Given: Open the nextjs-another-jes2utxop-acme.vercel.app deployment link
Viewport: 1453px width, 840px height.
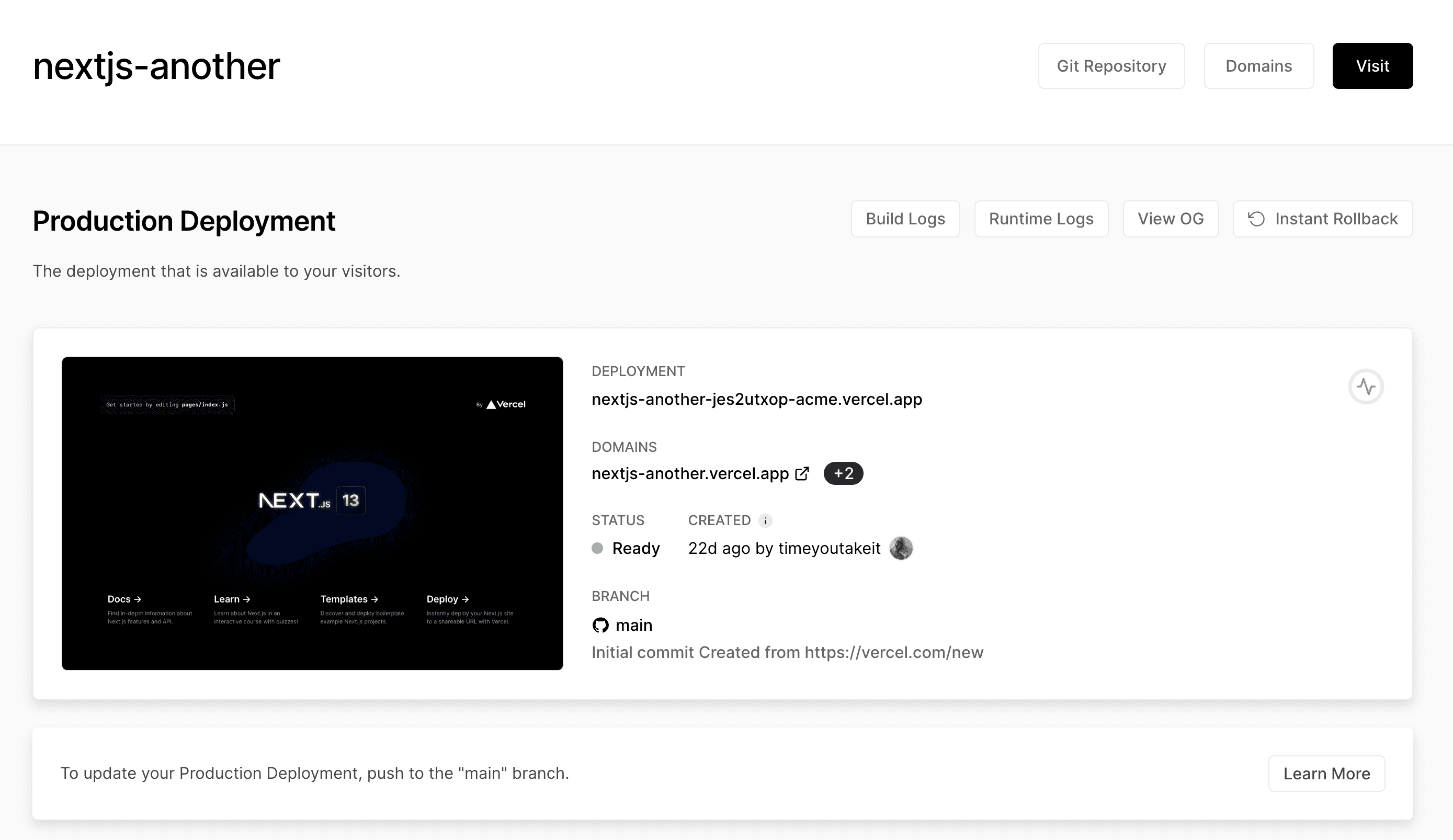Looking at the screenshot, I should point(756,399).
